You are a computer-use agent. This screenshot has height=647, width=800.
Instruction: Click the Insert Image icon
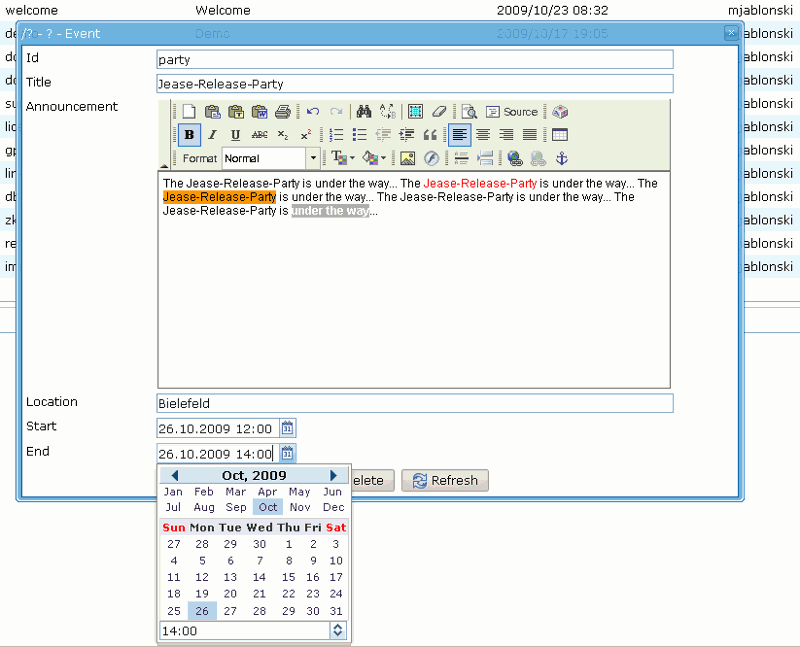(407, 158)
